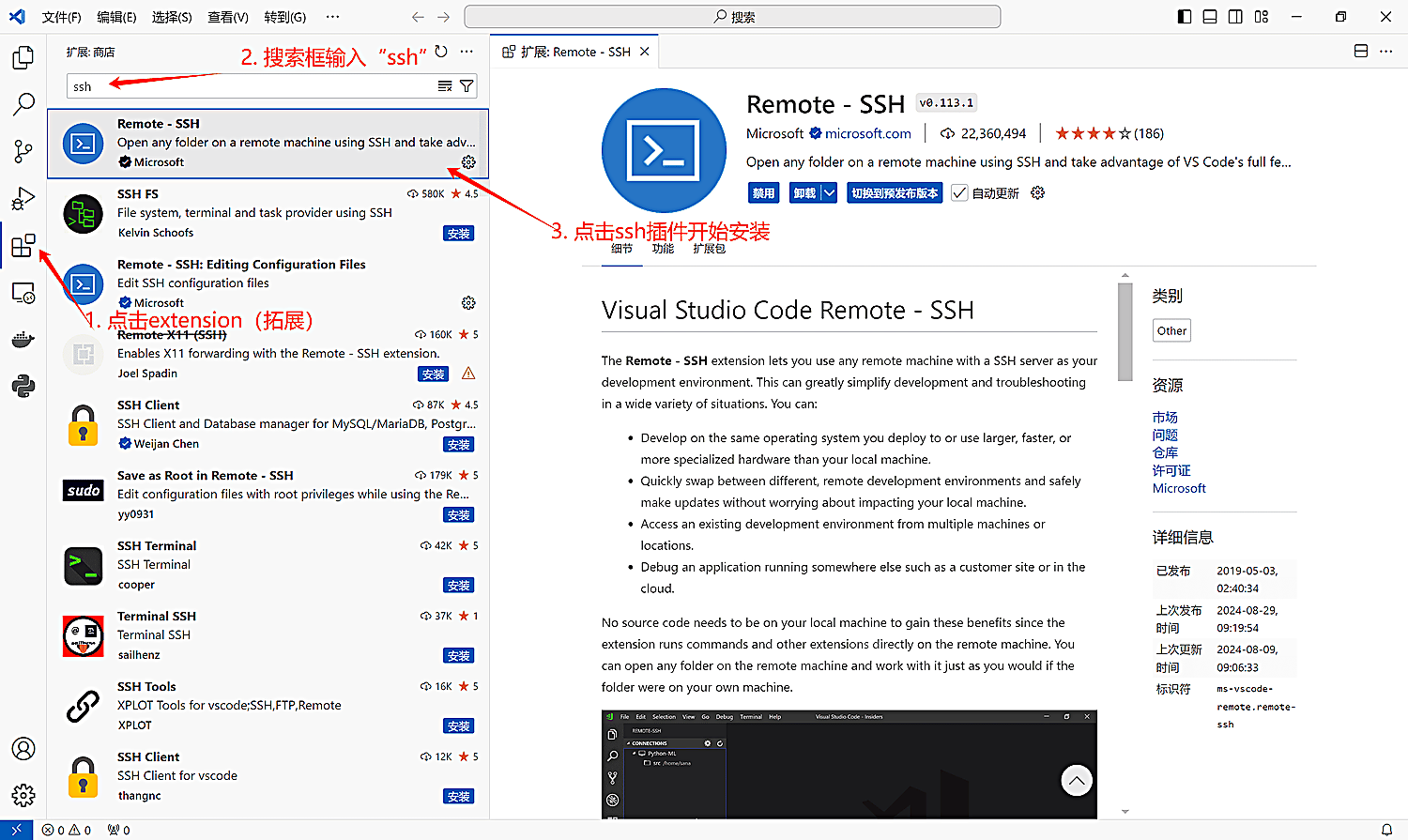
Task: Open the Accounts menu icon
Action: click(x=23, y=748)
